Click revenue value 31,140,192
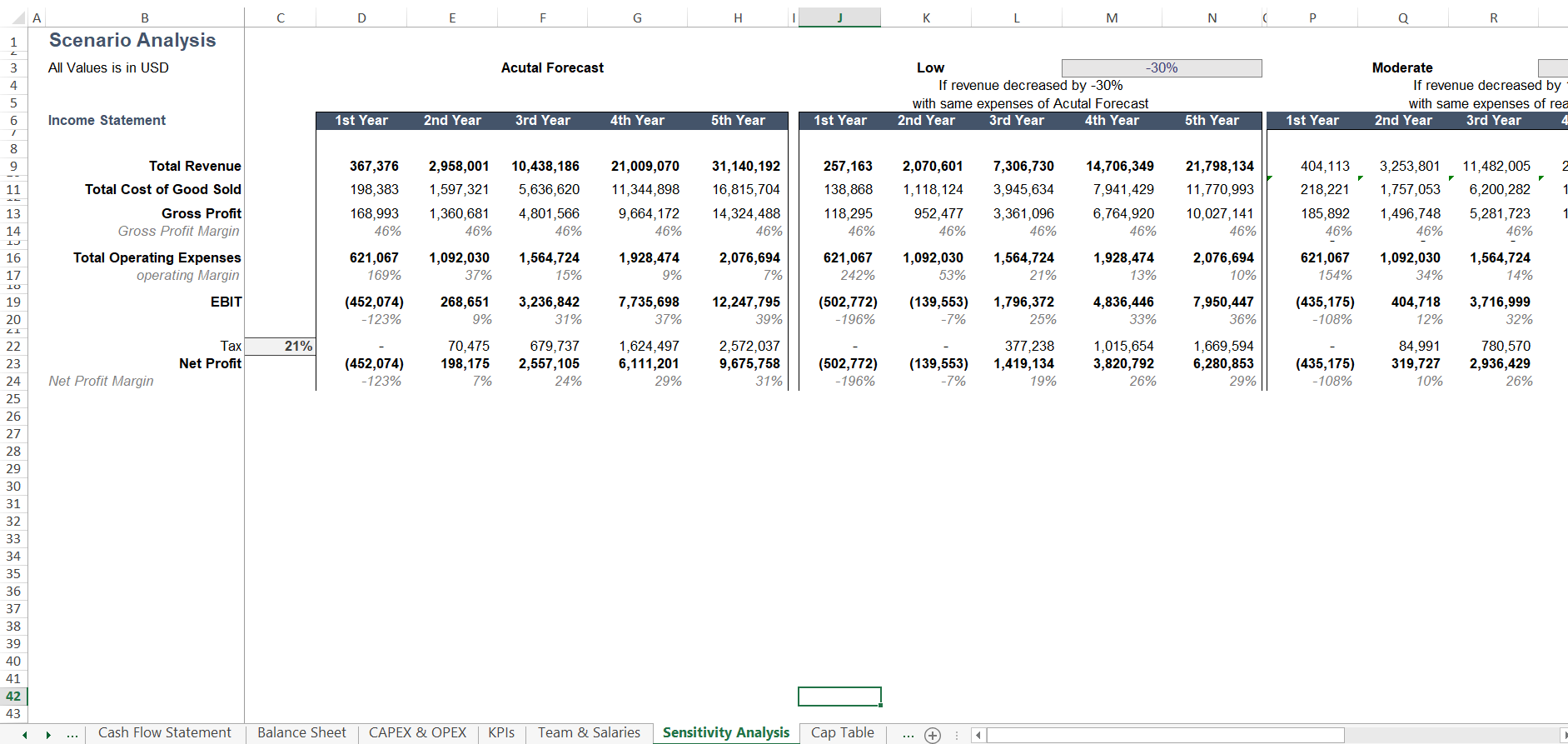Viewport: 1568px width, 744px height. click(x=745, y=166)
